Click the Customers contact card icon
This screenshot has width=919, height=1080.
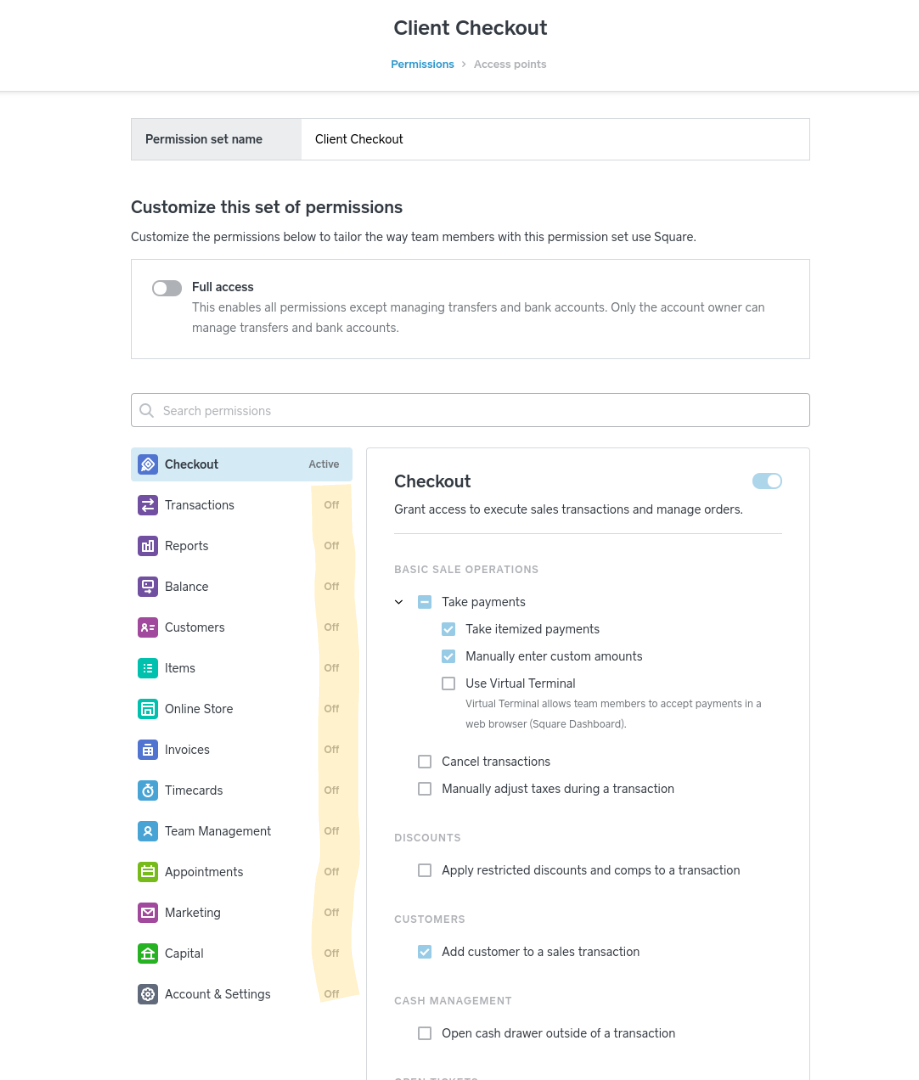click(x=148, y=628)
